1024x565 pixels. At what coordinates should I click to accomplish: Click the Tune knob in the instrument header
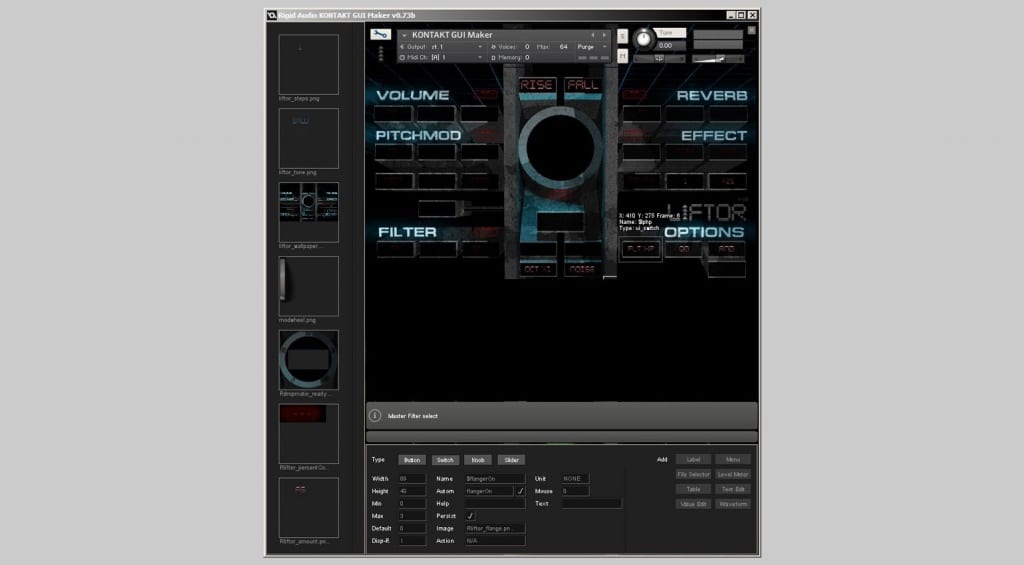point(643,39)
